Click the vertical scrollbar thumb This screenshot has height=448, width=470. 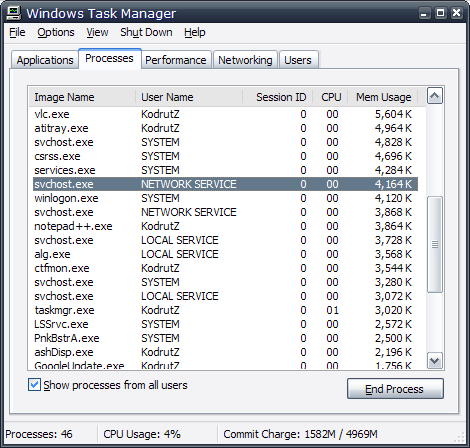pyautogui.click(x=435, y=245)
